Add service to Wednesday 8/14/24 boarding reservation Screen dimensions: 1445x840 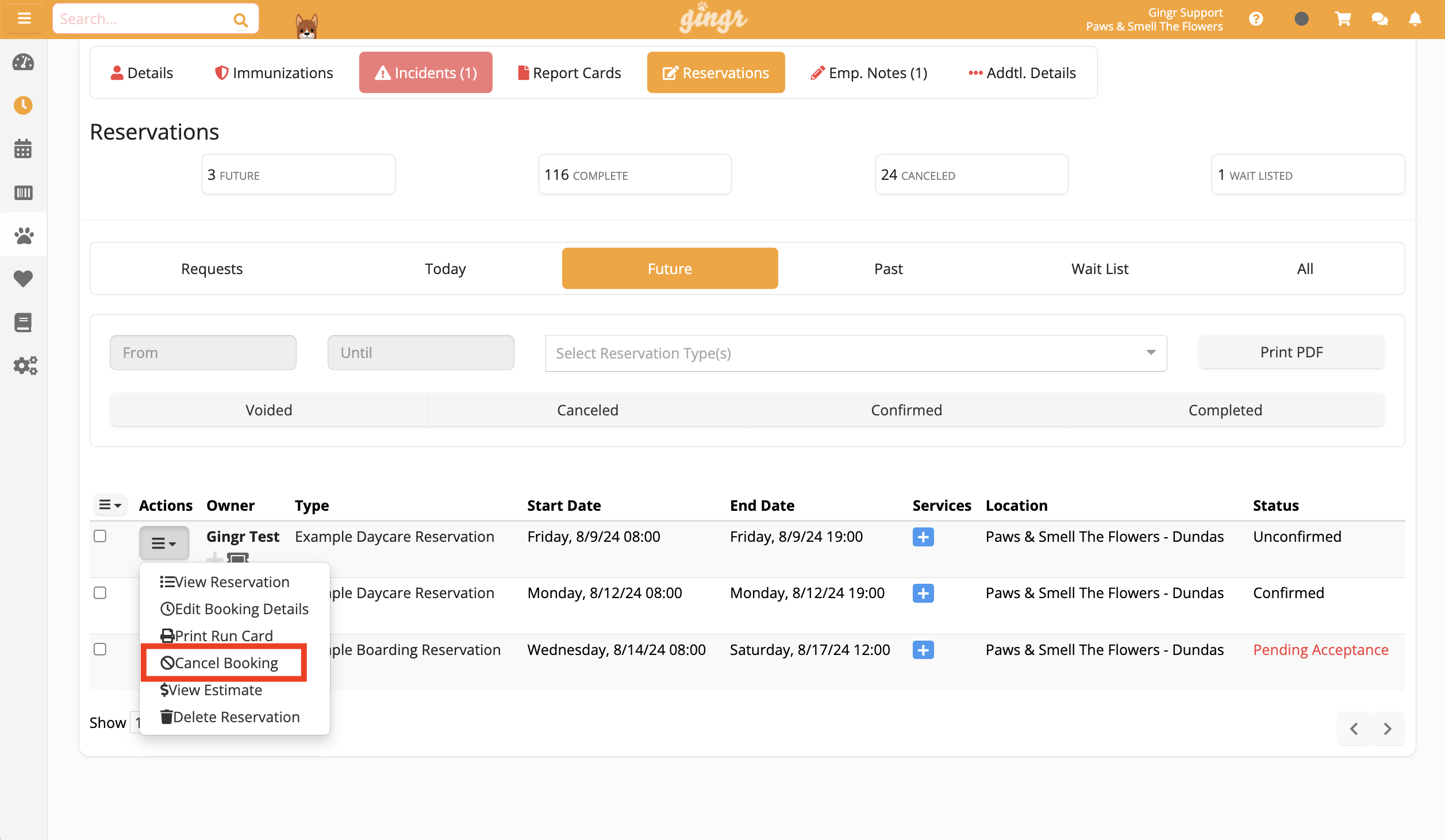pyautogui.click(x=923, y=650)
